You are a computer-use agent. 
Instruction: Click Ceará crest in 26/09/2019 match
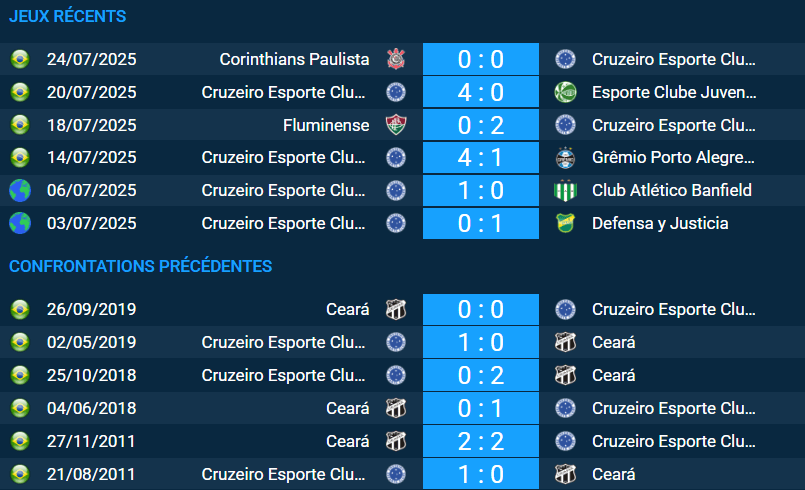click(x=396, y=309)
